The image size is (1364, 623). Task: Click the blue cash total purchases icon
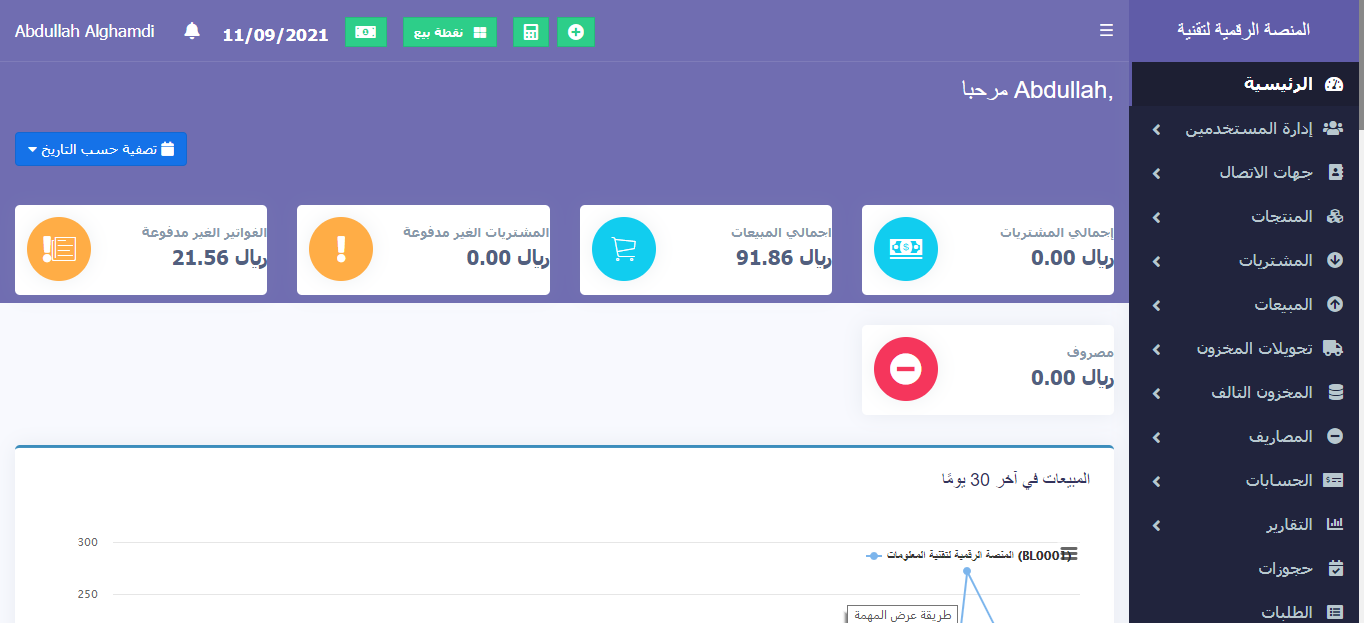point(906,249)
